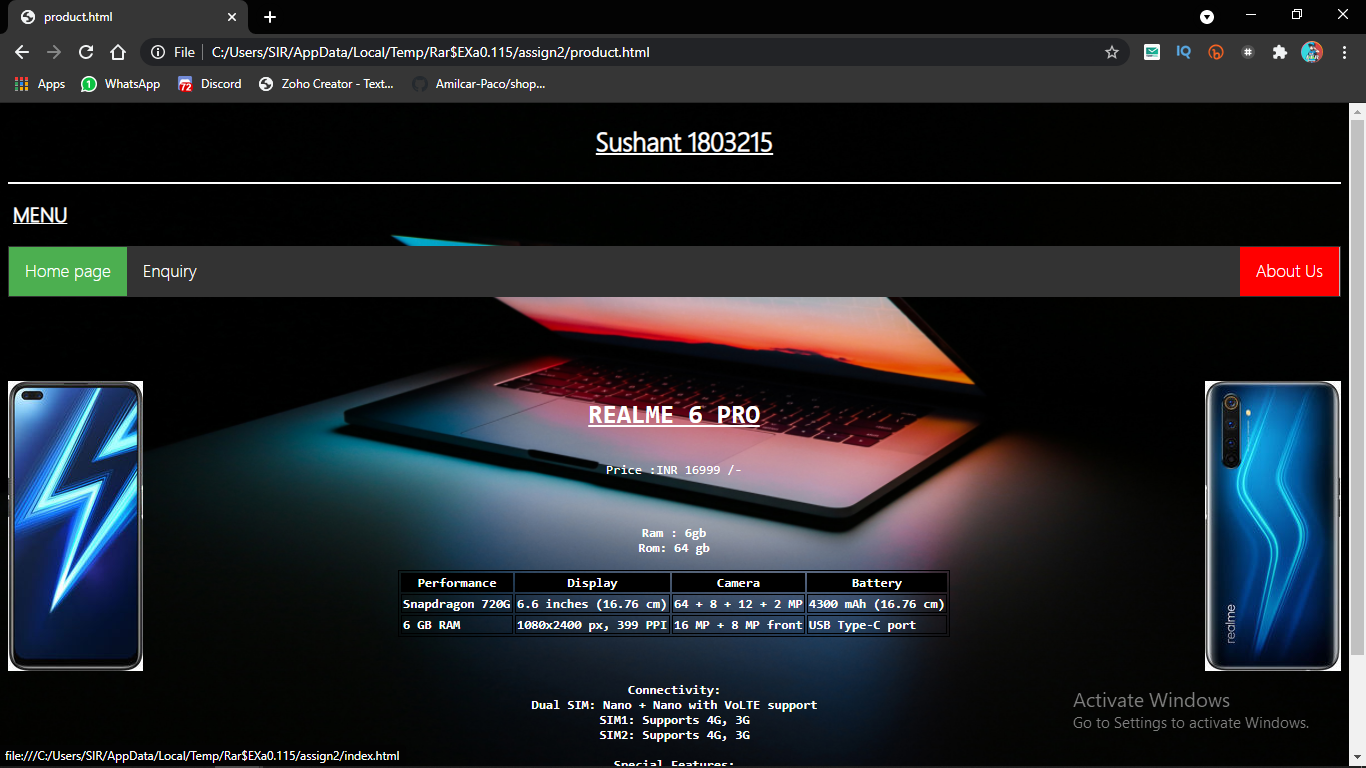The height and width of the screenshot is (768, 1366).
Task: Restore down the Chrome window
Action: pos(1297,15)
